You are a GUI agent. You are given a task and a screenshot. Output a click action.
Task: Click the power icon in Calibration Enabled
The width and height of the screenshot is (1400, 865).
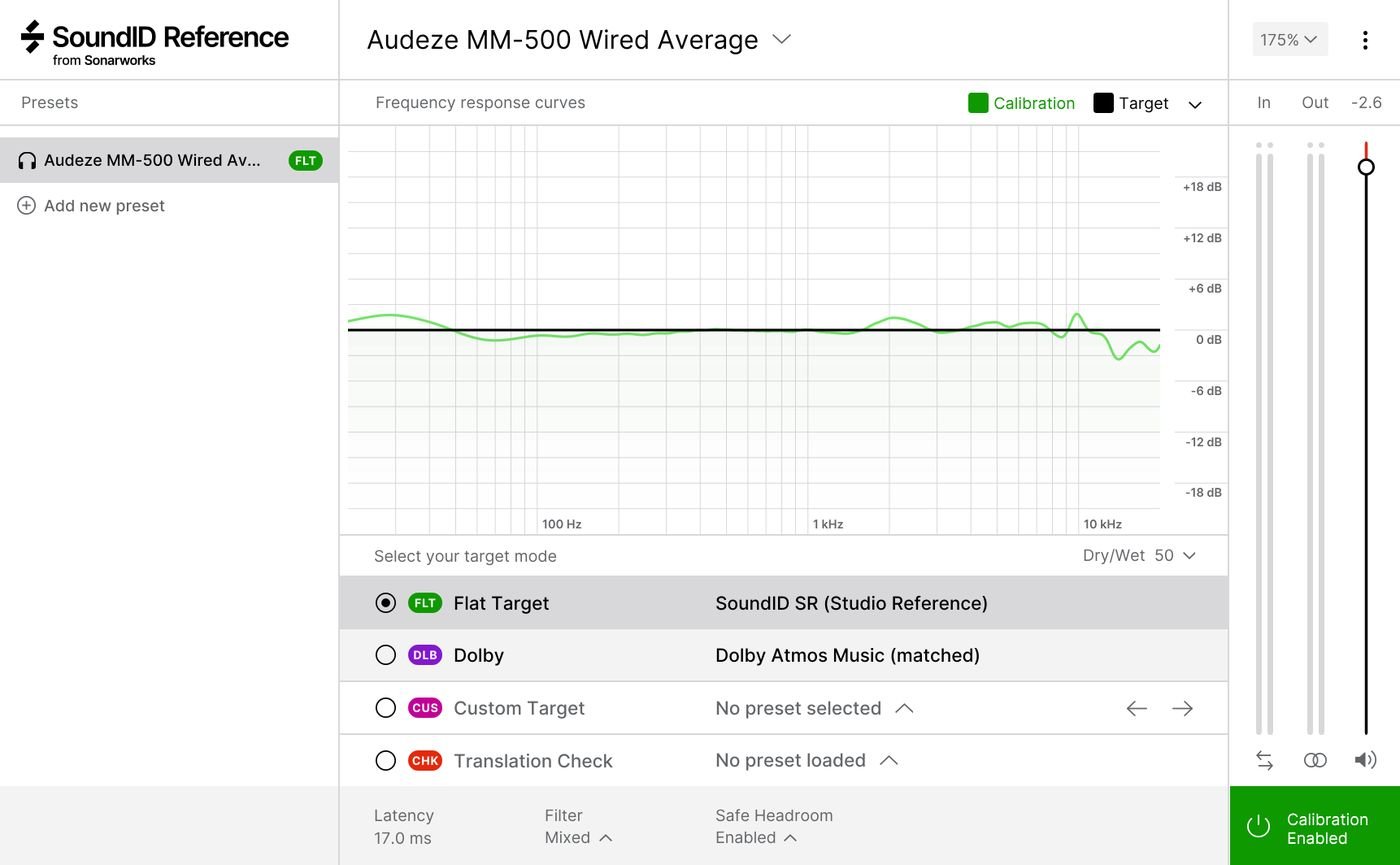[x=1258, y=826]
